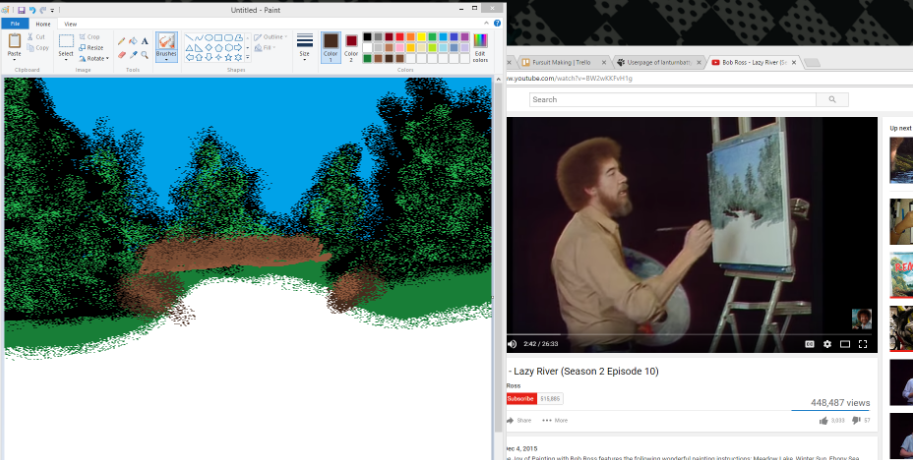
Task: Enter fullscreen in the YouTube player
Action: (863, 344)
